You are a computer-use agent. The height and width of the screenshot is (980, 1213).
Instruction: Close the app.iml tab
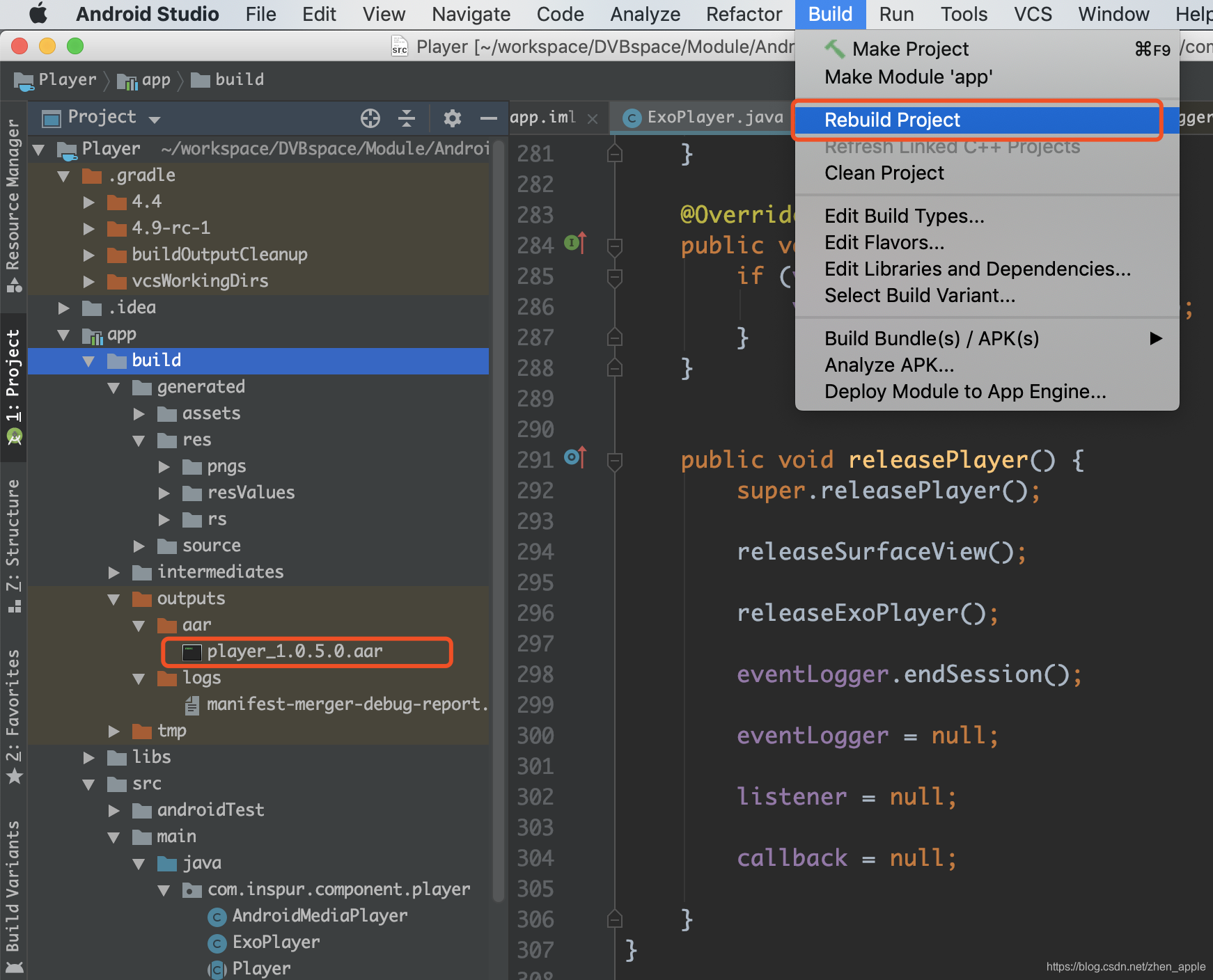(593, 119)
